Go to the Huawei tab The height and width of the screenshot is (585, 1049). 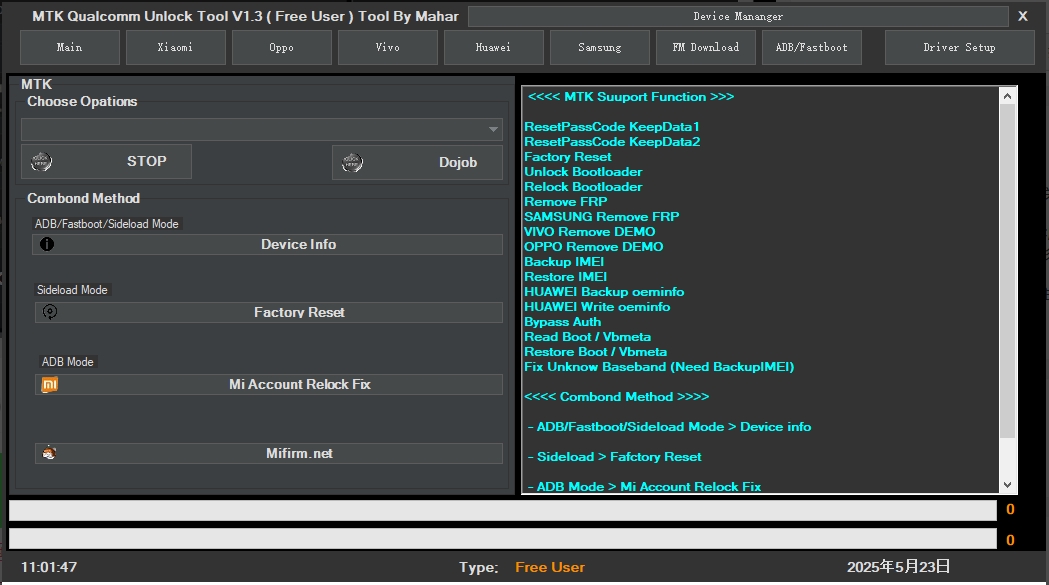pyautogui.click(x=493, y=48)
